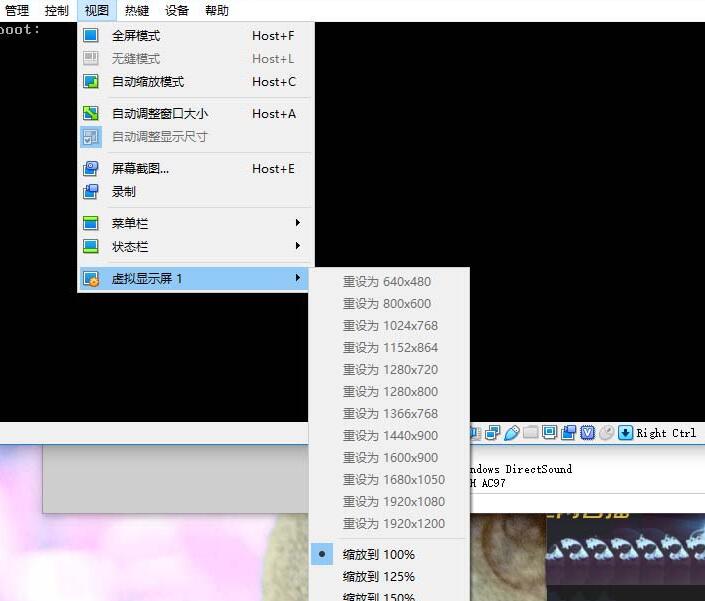Collapse the 虚拟显示屏 1 submenu
This screenshot has height=601, width=705.
tap(194, 278)
